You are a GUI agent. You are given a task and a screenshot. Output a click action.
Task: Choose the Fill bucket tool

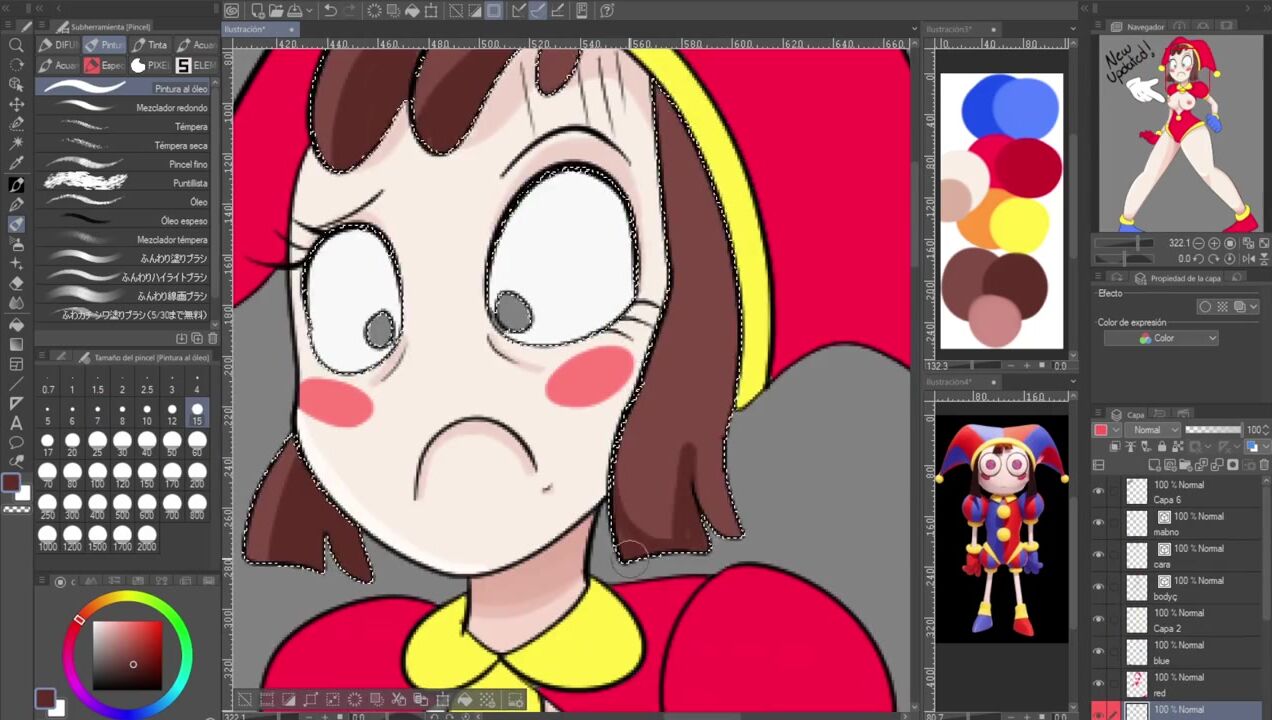(16, 324)
